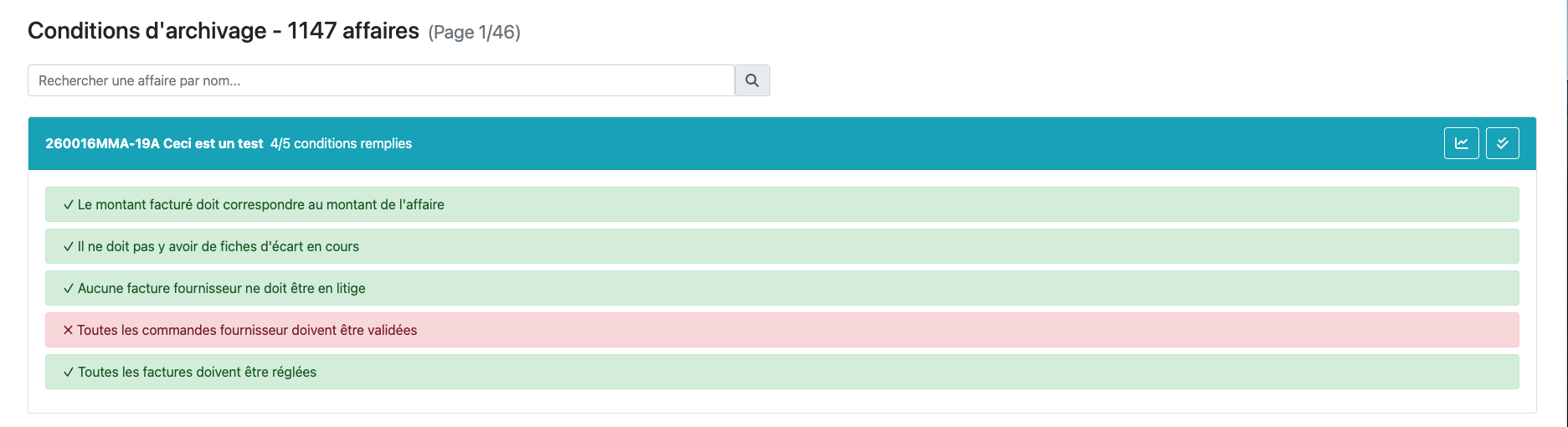Image resolution: width=1568 pixels, height=427 pixels.
Task: Select 'Aucune facture fournisseur' en litige condition text
Action: (222, 289)
